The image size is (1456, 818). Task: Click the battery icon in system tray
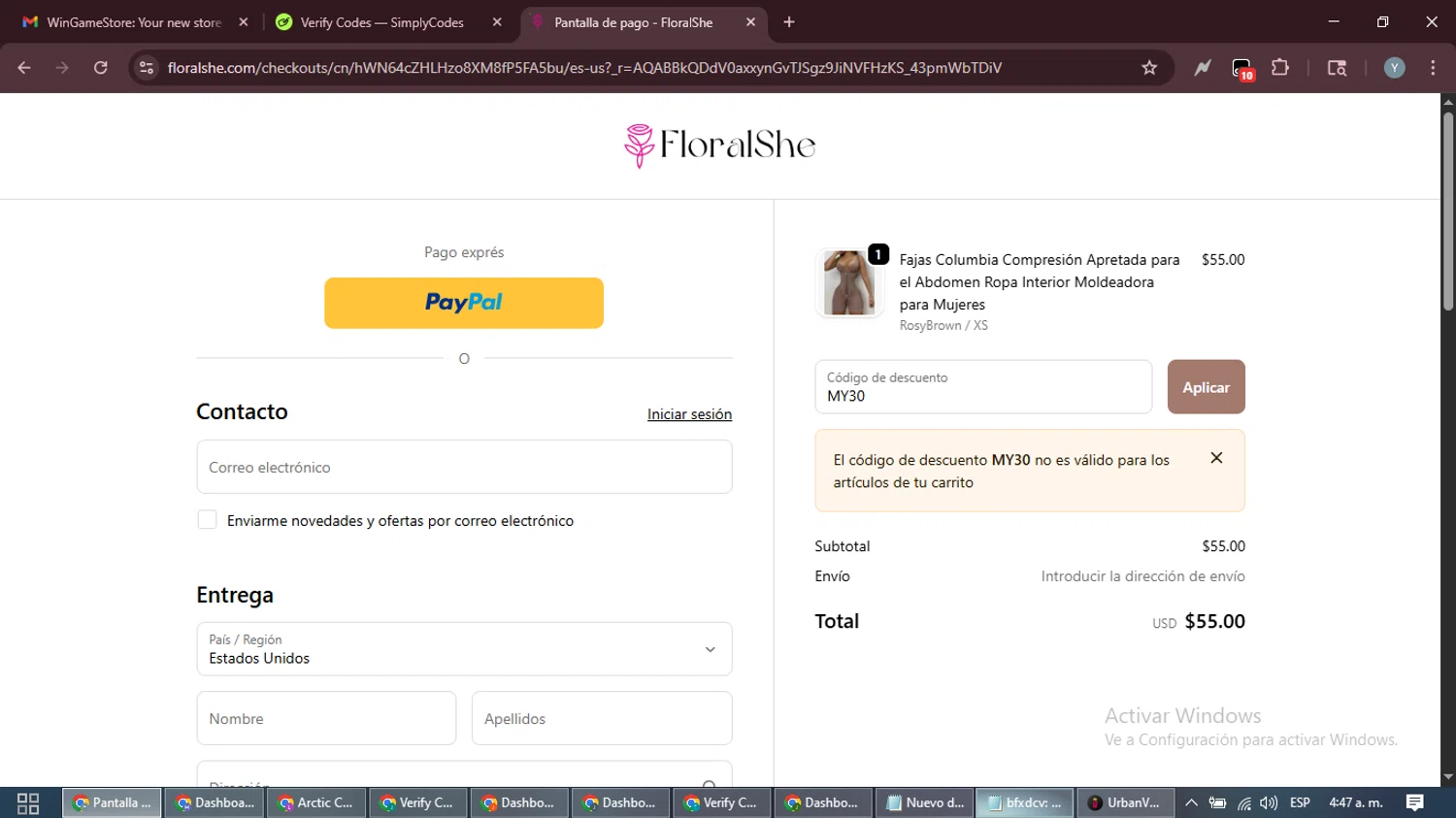[1217, 803]
